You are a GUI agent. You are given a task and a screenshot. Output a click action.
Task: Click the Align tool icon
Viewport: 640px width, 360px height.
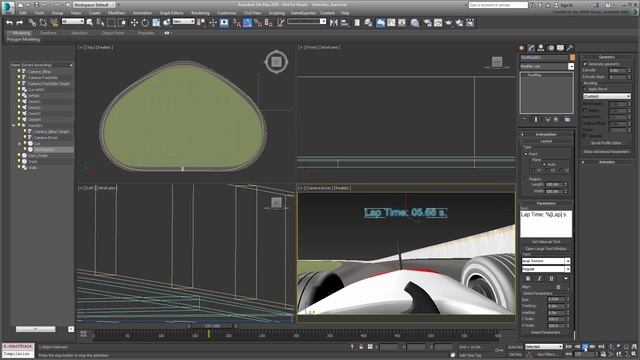tap(344, 23)
